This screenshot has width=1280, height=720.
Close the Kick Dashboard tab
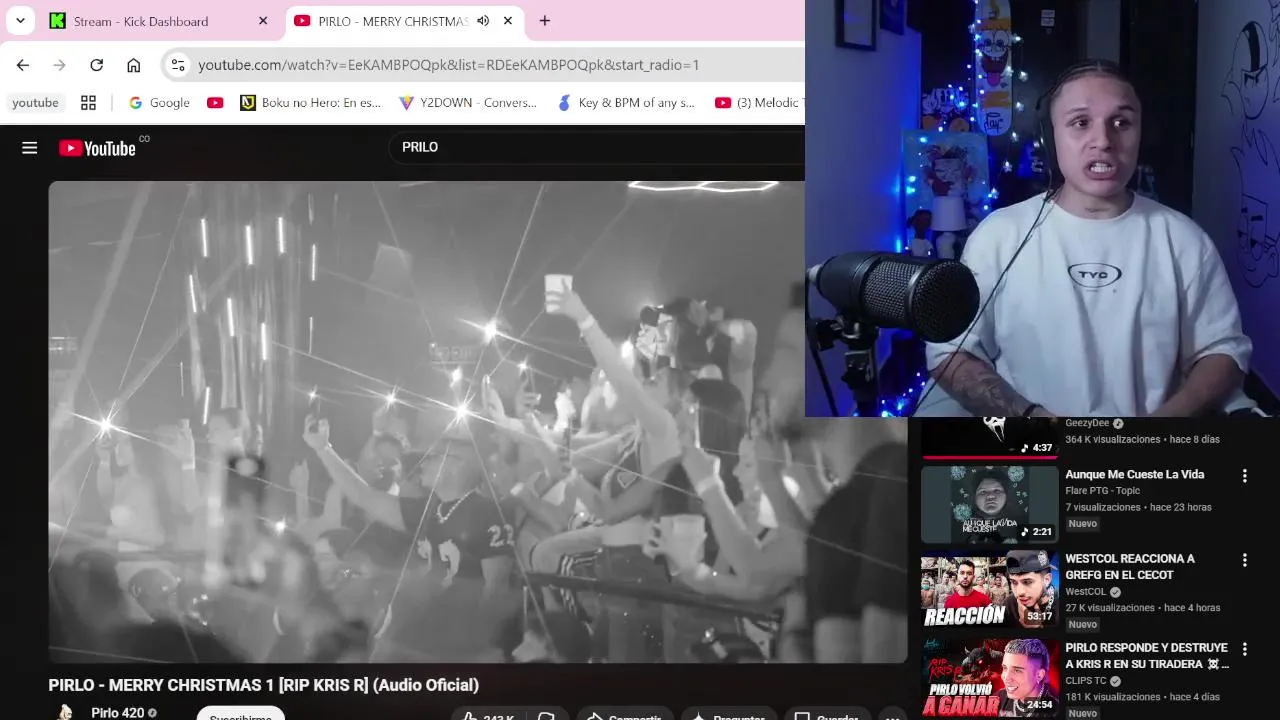[263, 21]
